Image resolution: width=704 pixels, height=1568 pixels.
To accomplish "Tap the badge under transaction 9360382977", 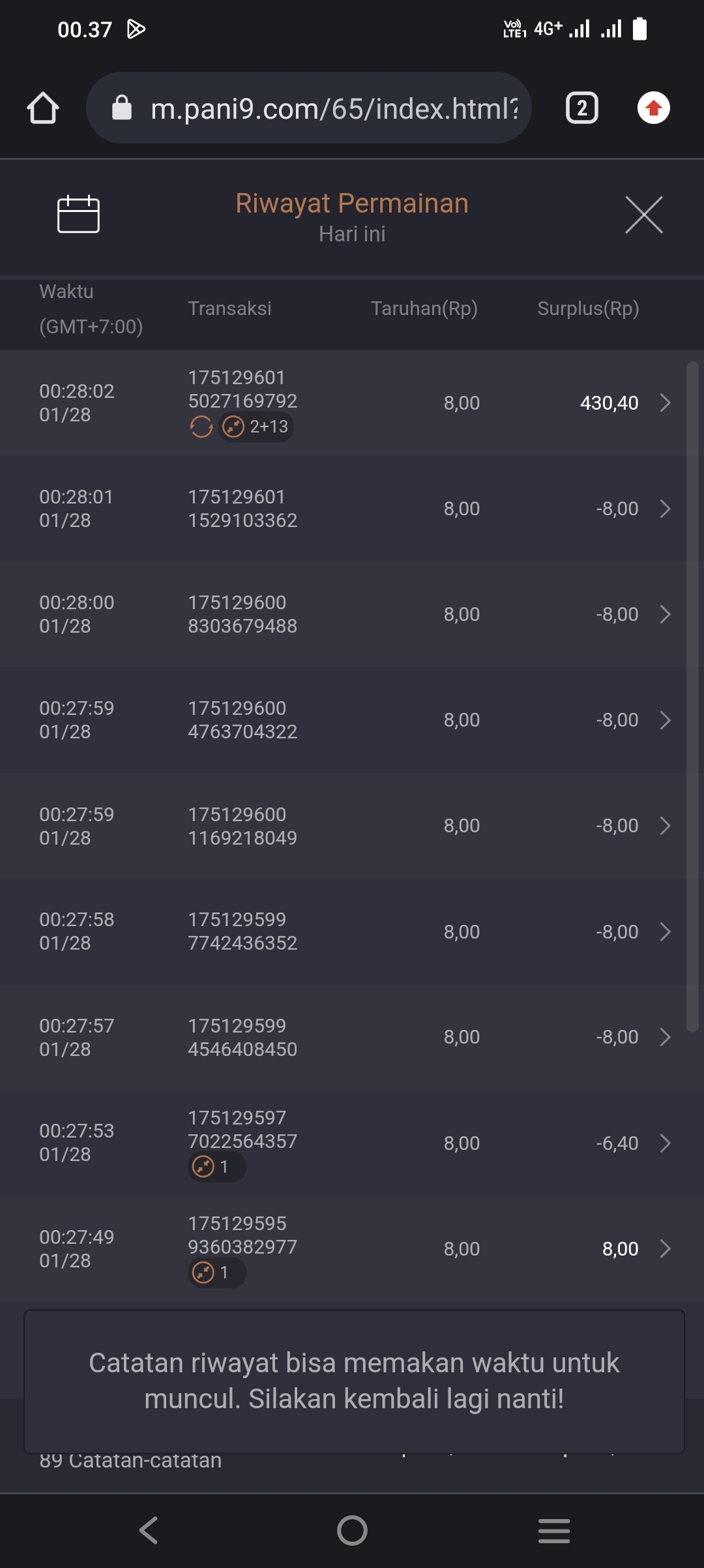I will click(x=216, y=1273).
